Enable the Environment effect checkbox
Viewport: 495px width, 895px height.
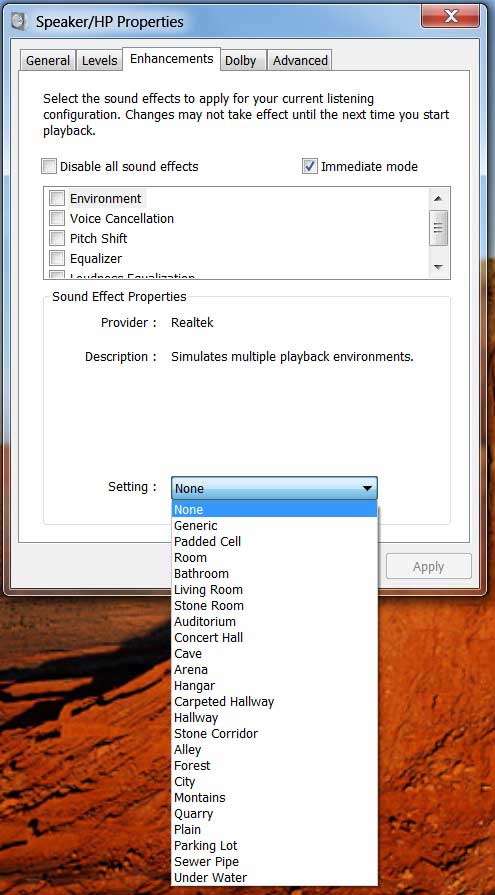[x=57, y=199]
